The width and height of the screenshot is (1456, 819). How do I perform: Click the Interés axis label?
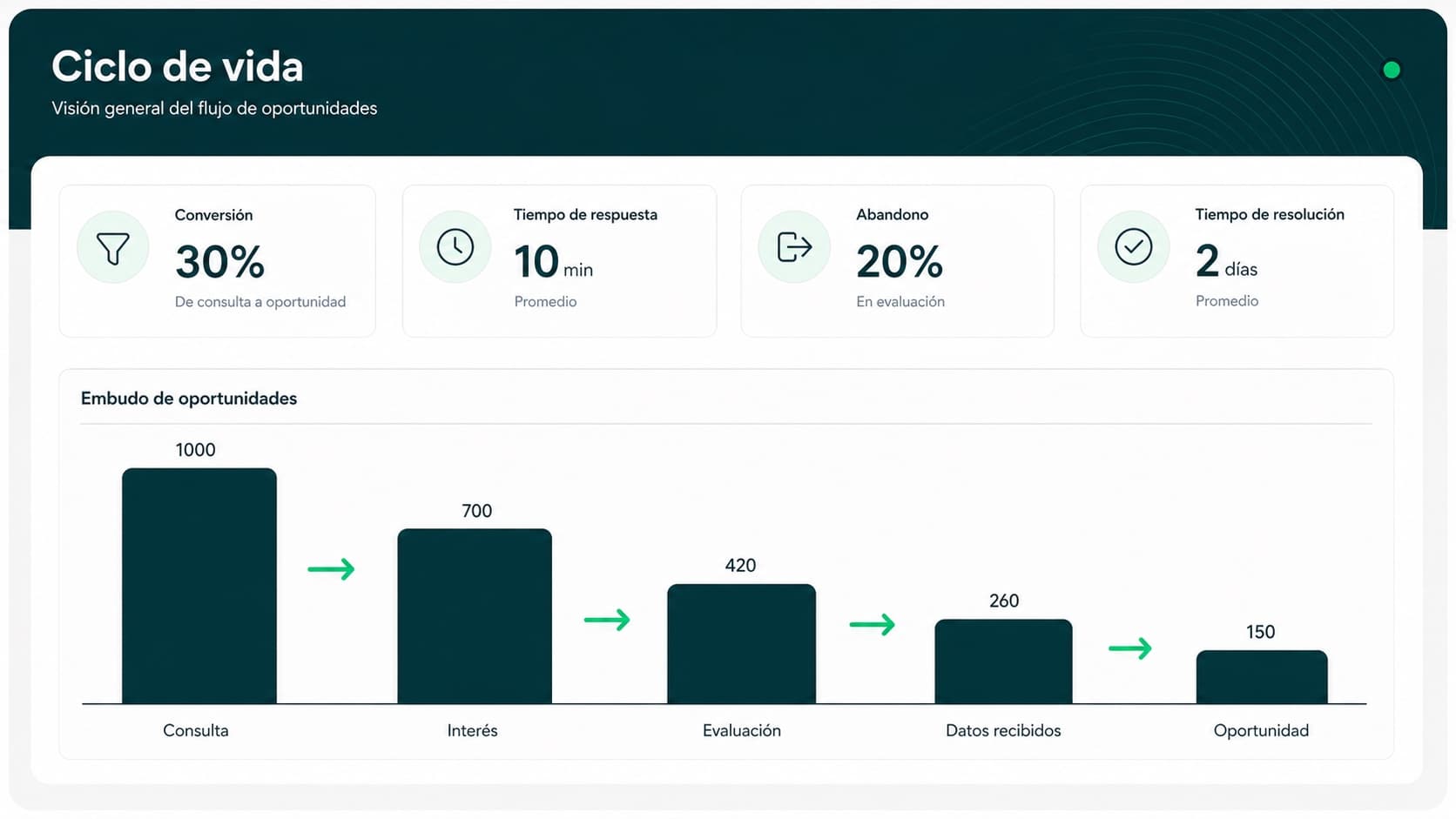473,731
